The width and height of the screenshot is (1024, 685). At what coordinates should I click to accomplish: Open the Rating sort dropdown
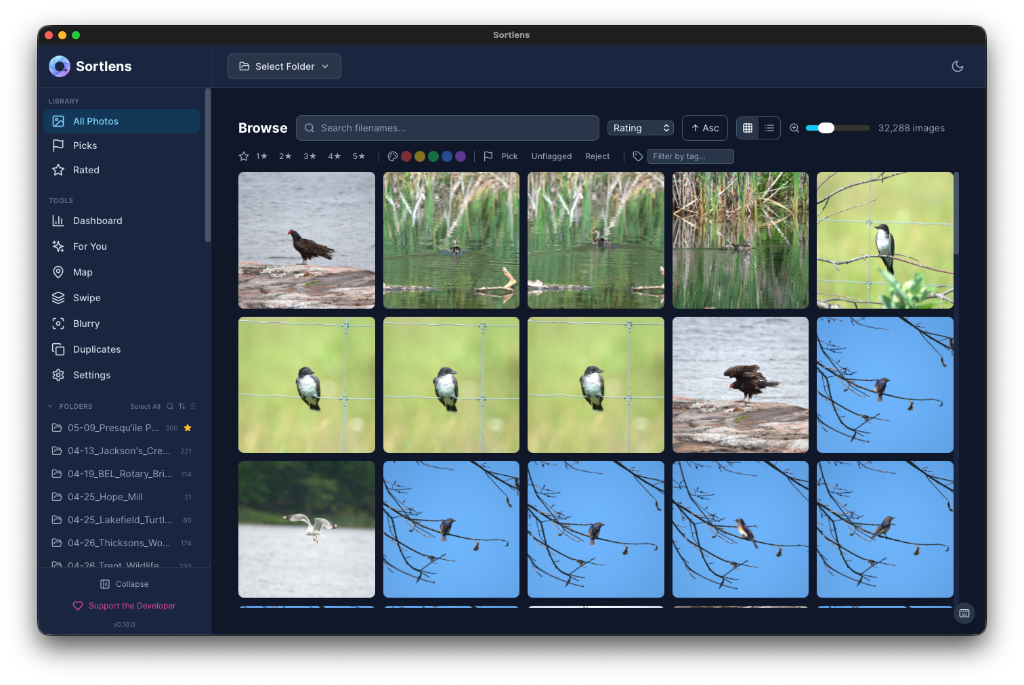641,128
